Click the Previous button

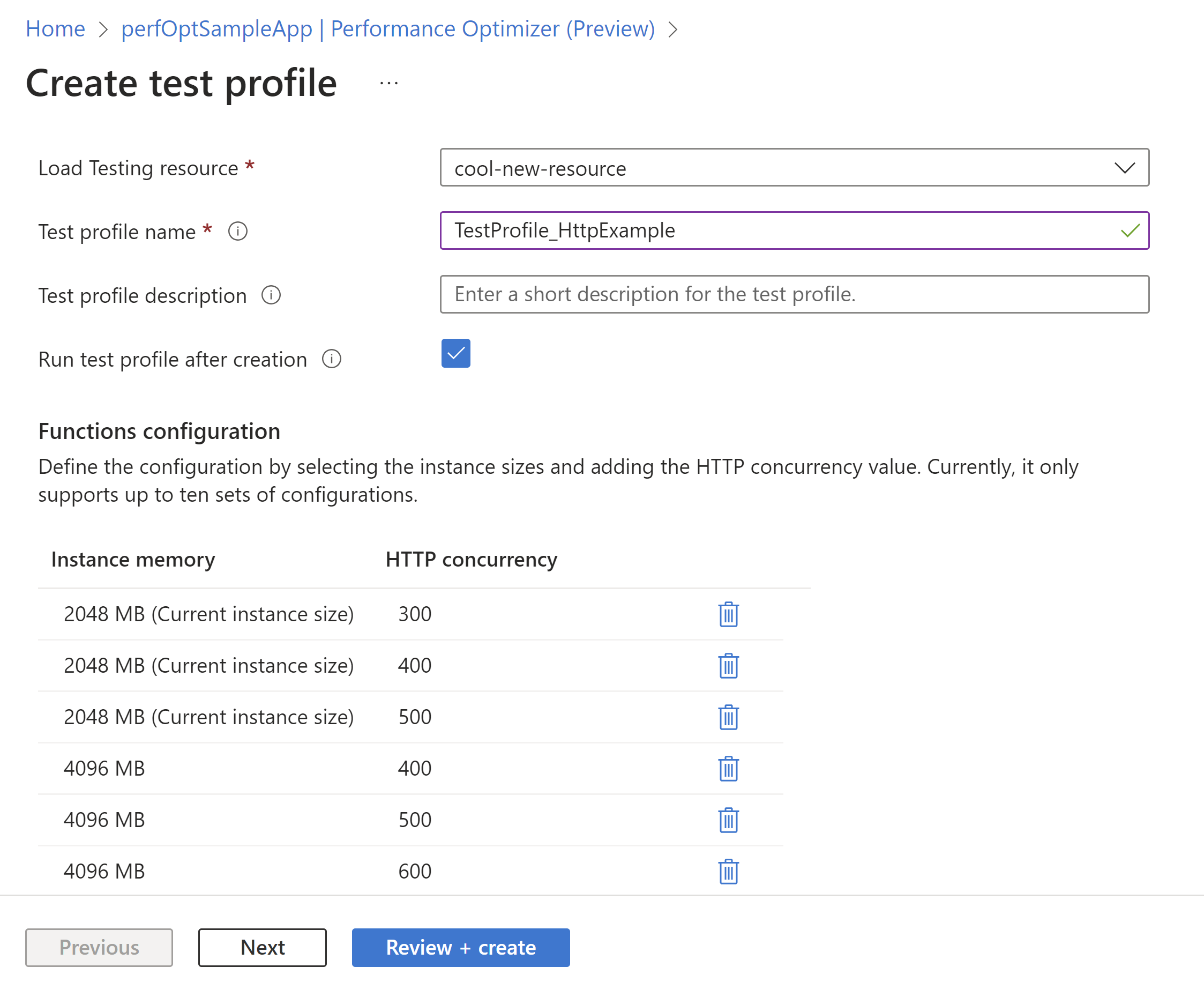click(99, 947)
